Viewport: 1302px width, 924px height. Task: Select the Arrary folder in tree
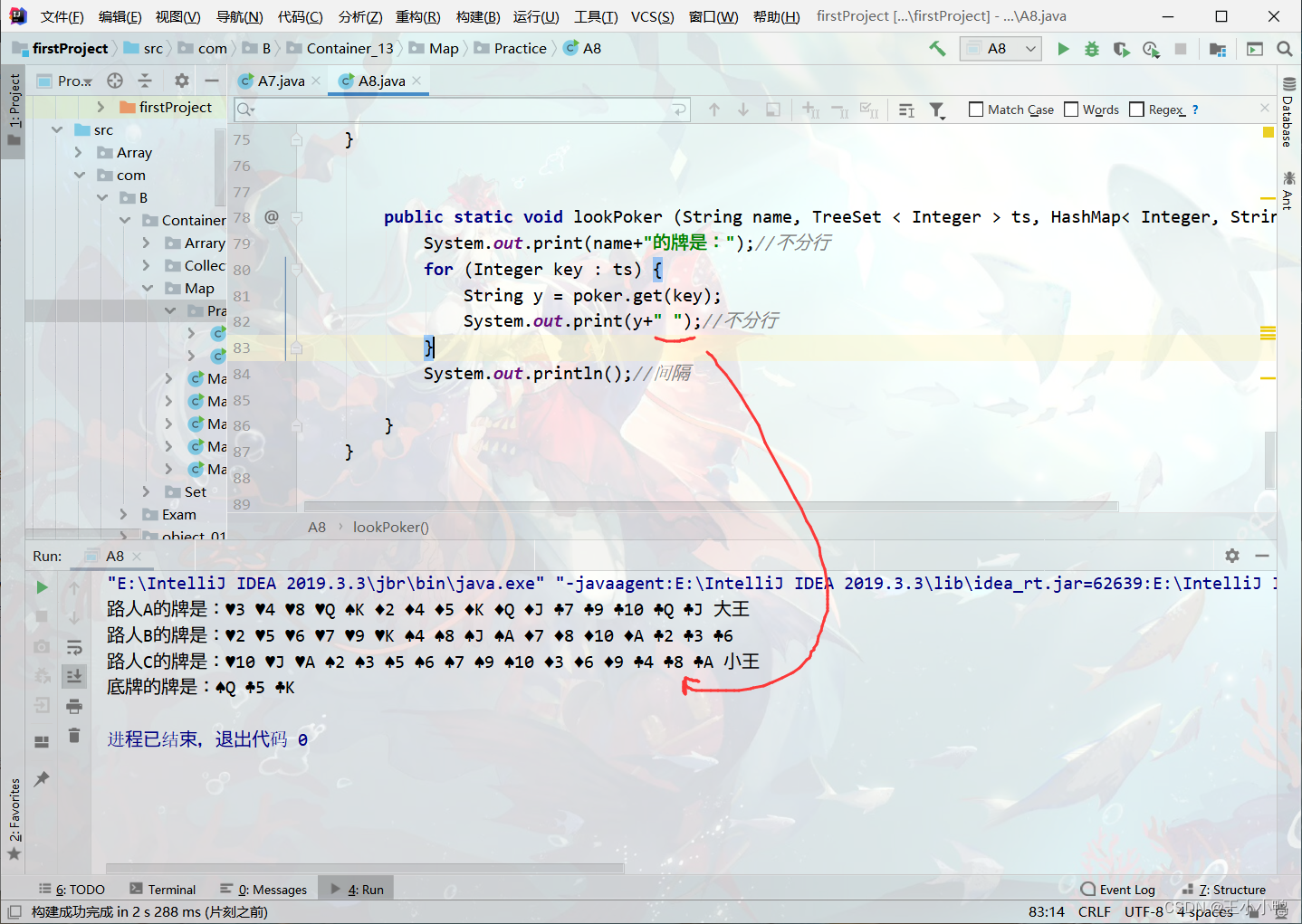(x=195, y=243)
